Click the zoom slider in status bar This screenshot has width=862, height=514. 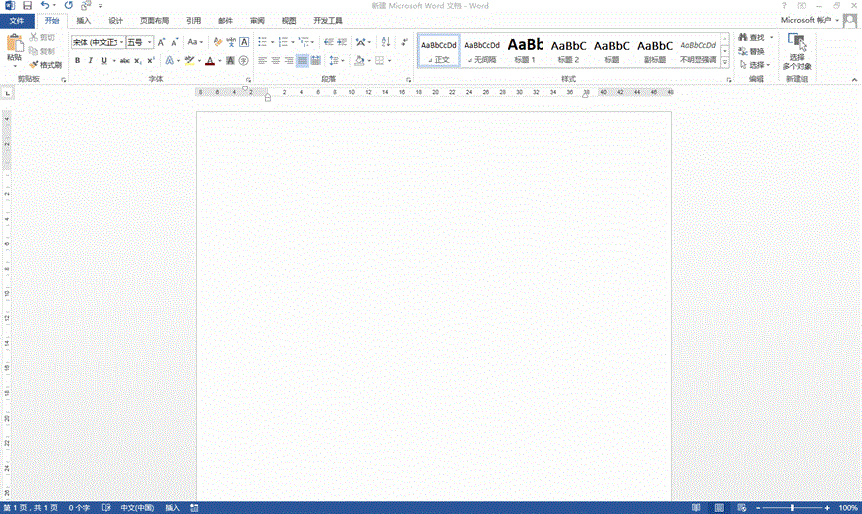793,508
